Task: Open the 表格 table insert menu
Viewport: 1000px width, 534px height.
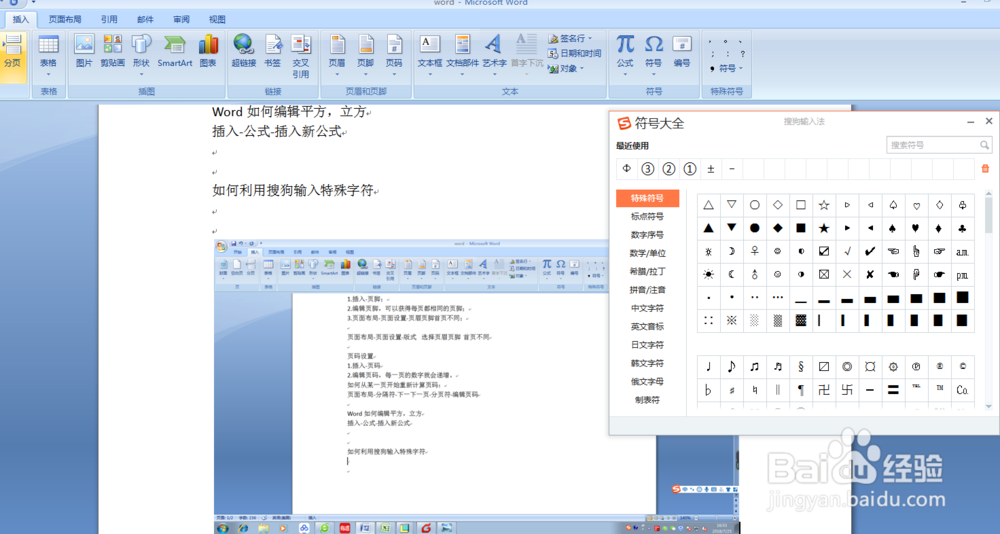Action: coord(48,55)
